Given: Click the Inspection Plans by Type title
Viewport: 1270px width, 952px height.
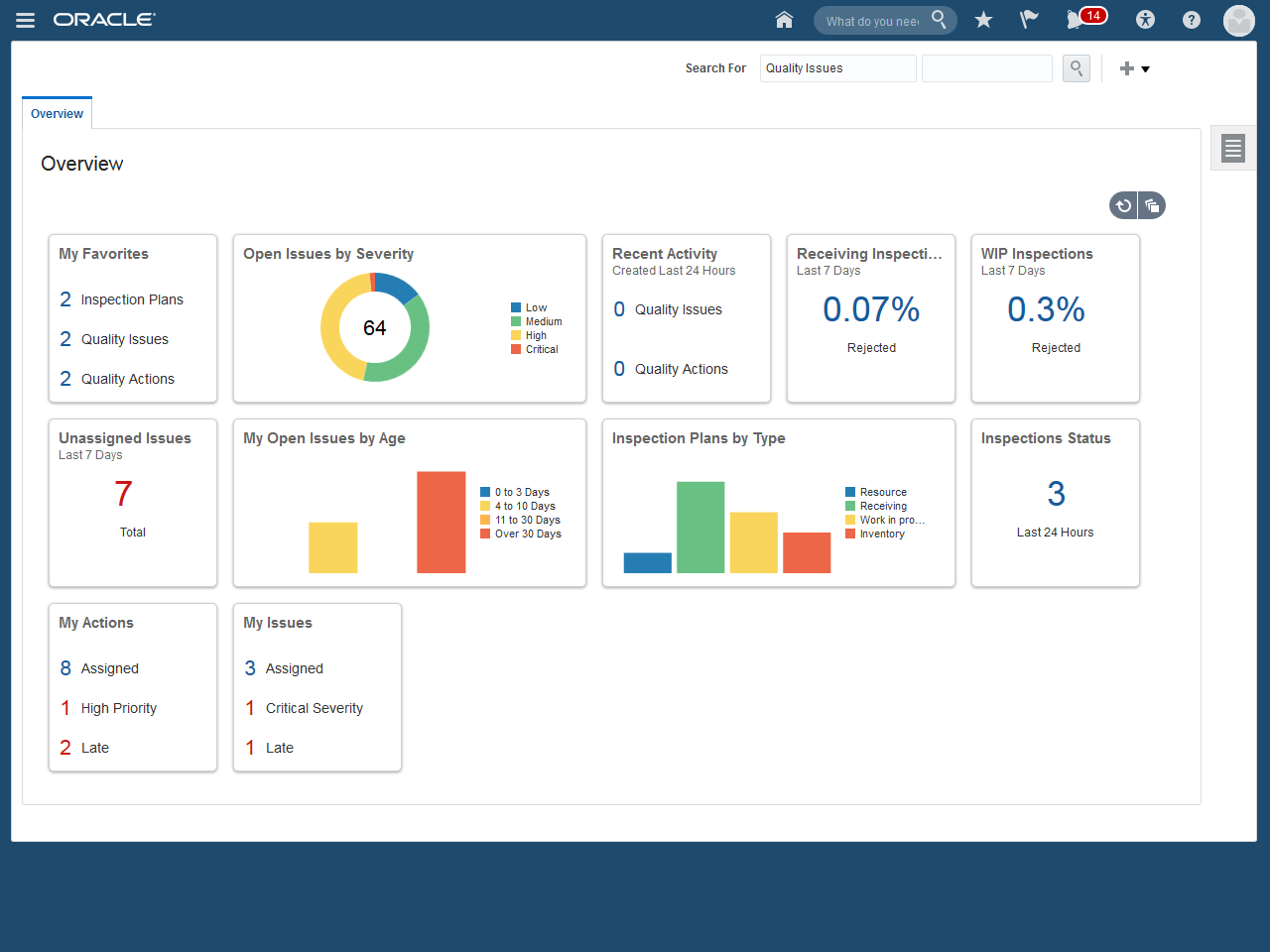Looking at the screenshot, I should [698, 438].
